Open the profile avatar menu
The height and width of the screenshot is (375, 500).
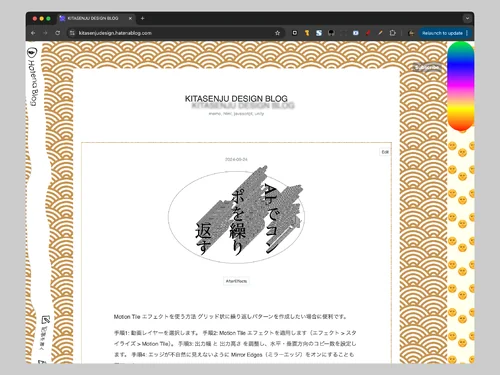pos(411,33)
